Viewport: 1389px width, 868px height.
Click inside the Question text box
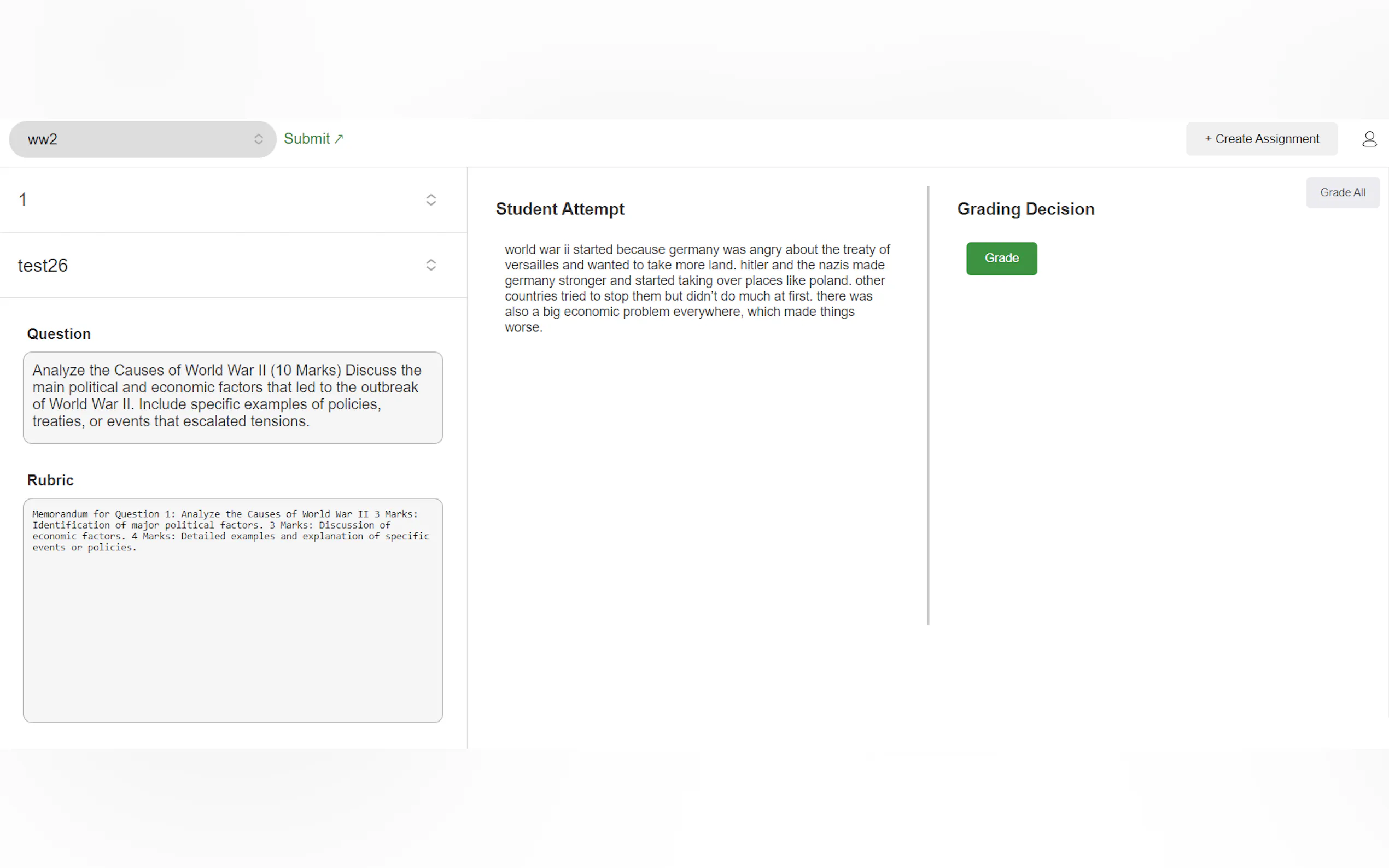tap(232, 397)
